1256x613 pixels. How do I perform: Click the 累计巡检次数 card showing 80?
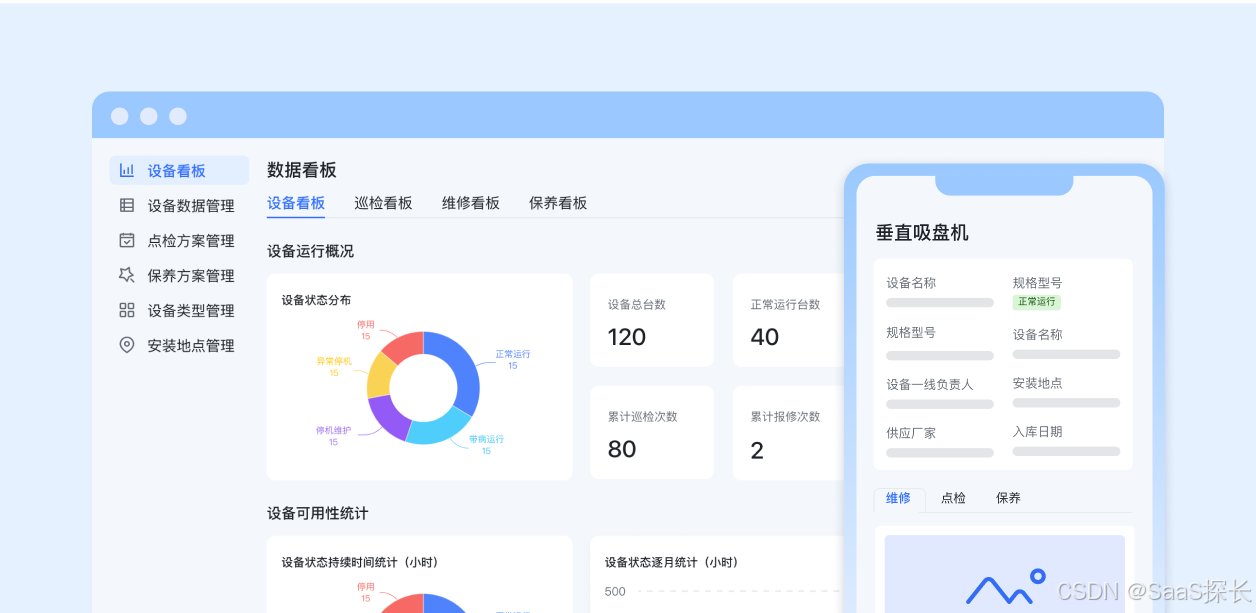(652, 433)
